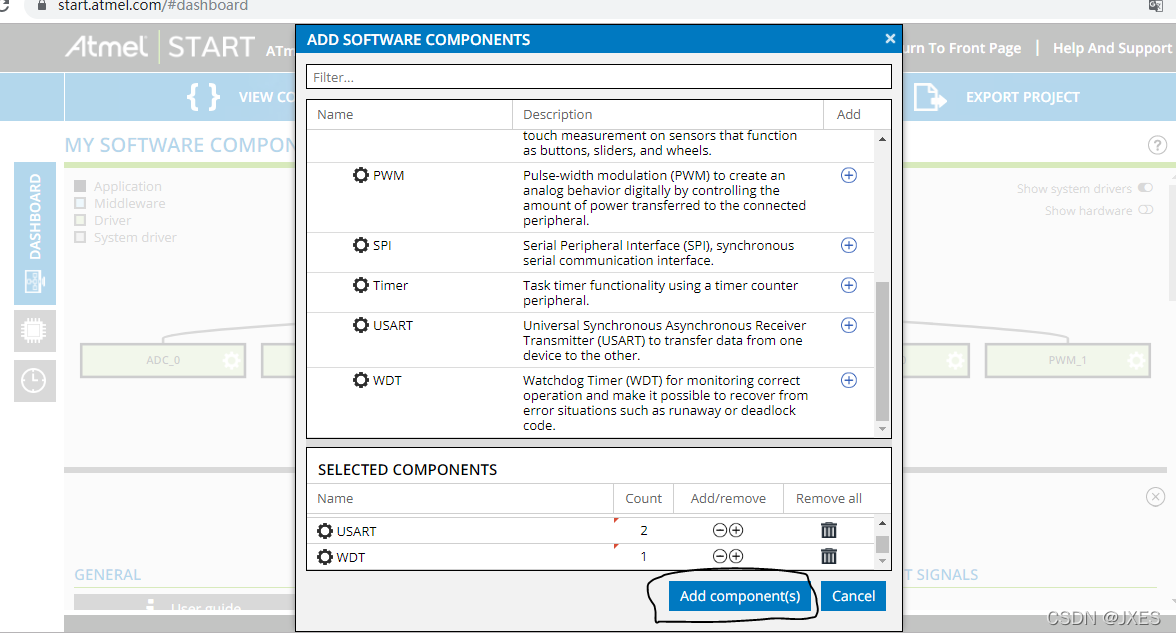Viewport: 1176px width, 635px height.
Task: Toggle Show hardware switch
Action: [x=1145, y=211]
